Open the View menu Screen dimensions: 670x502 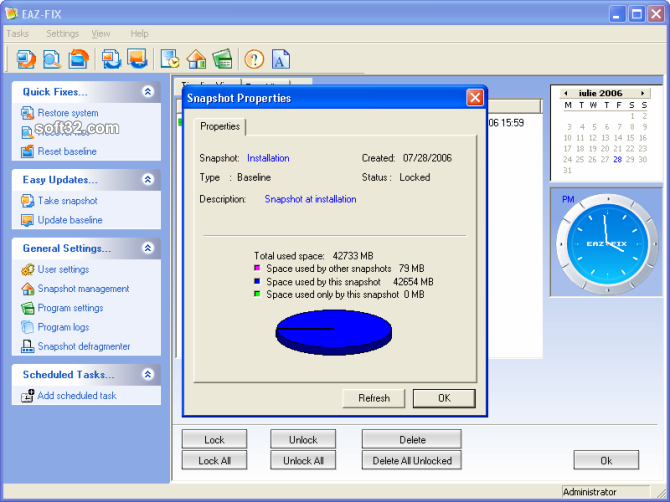click(101, 34)
